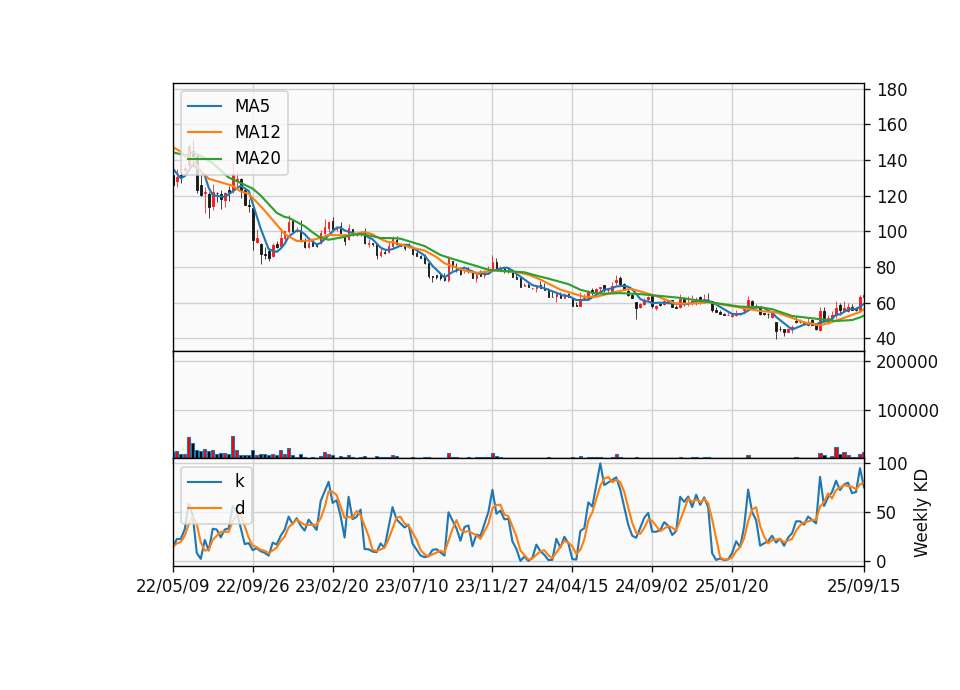960x690 pixels.
Task: Click the 24/04/15 date tick label
Action: tap(572, 586)
